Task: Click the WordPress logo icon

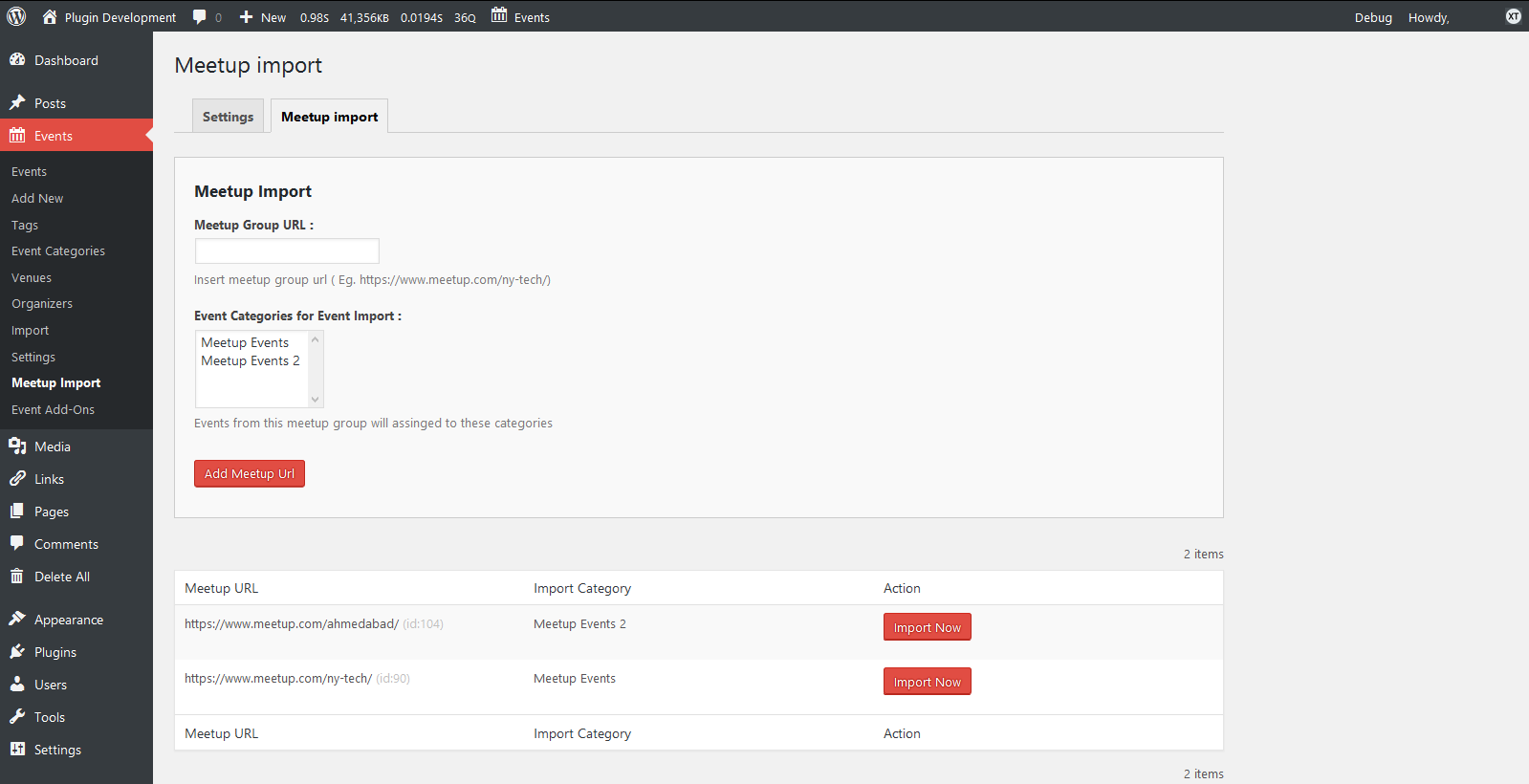Action: tap(16, 16)
